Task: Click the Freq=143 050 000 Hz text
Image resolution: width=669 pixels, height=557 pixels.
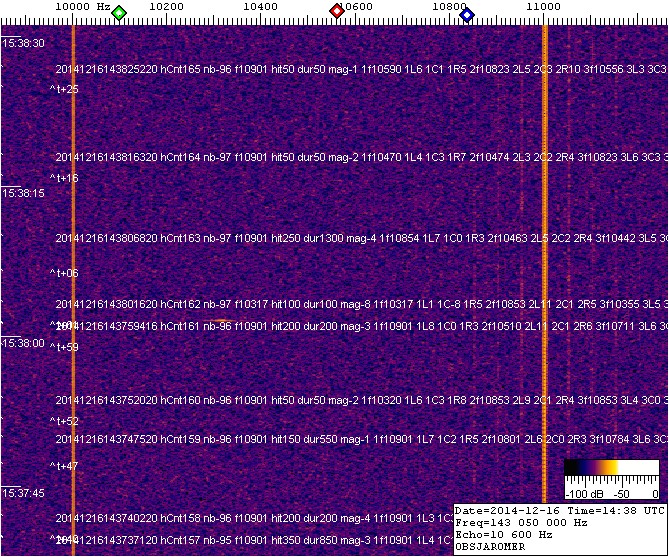Action: pyautogui.click(x=519, y=522)
